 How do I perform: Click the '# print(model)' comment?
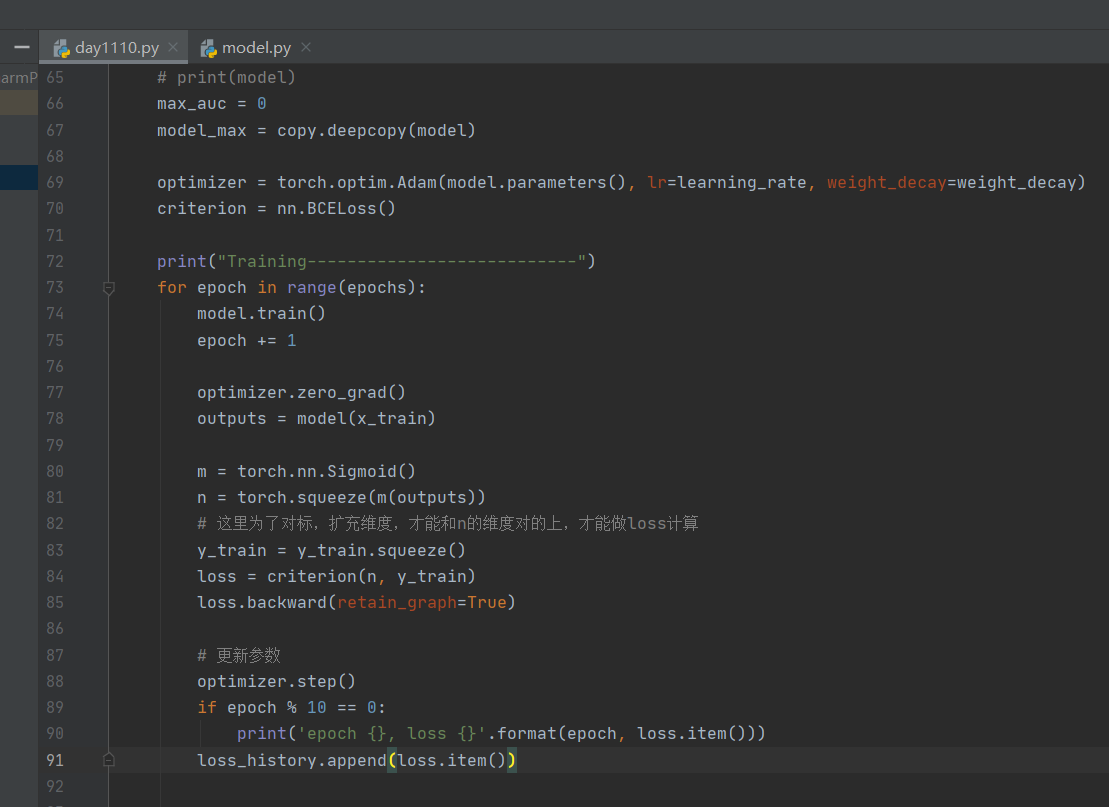tap(226, 78)
